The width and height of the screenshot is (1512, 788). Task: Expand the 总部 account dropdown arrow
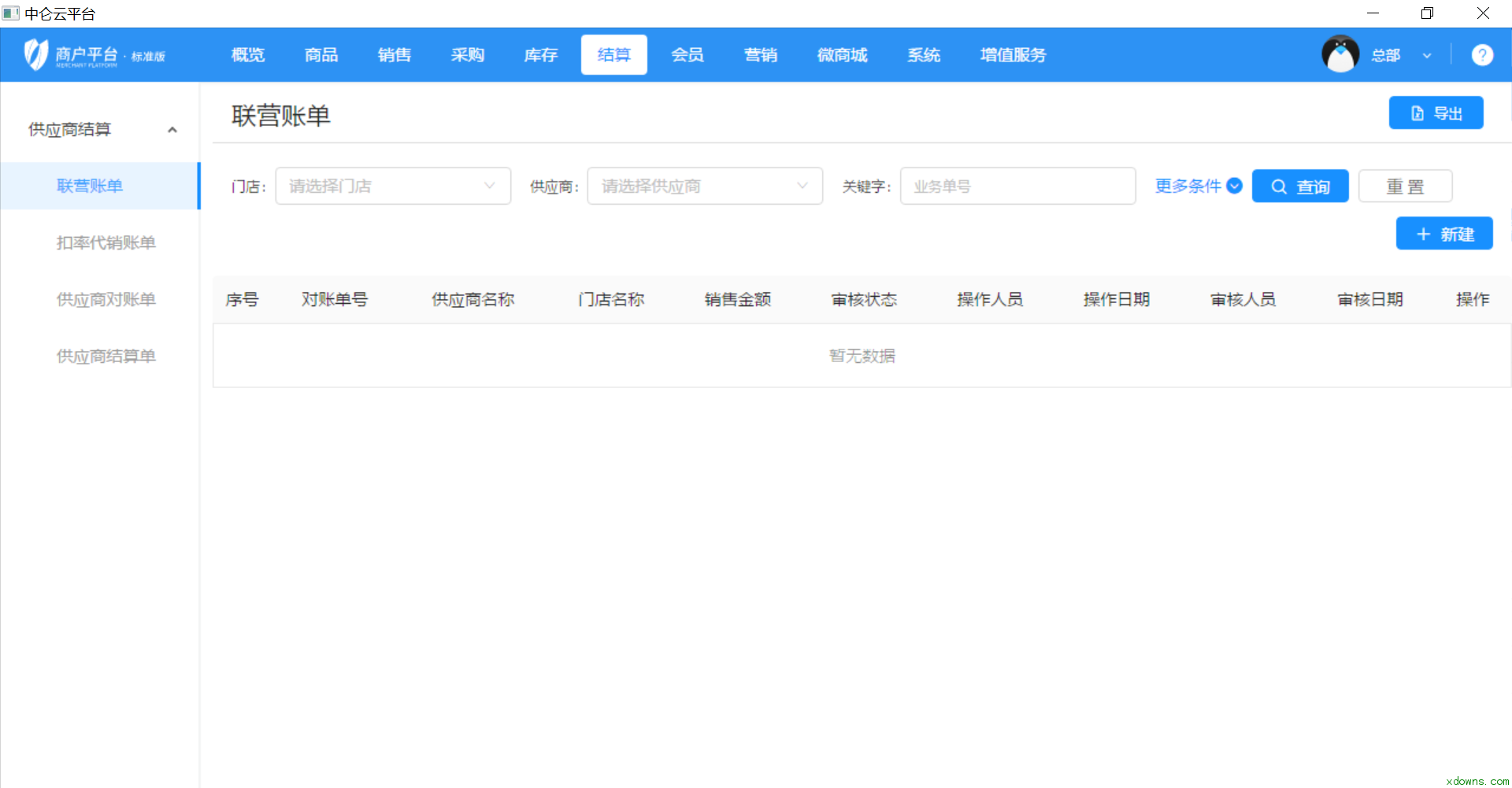pyautogui.click(x=1427, y=56)
